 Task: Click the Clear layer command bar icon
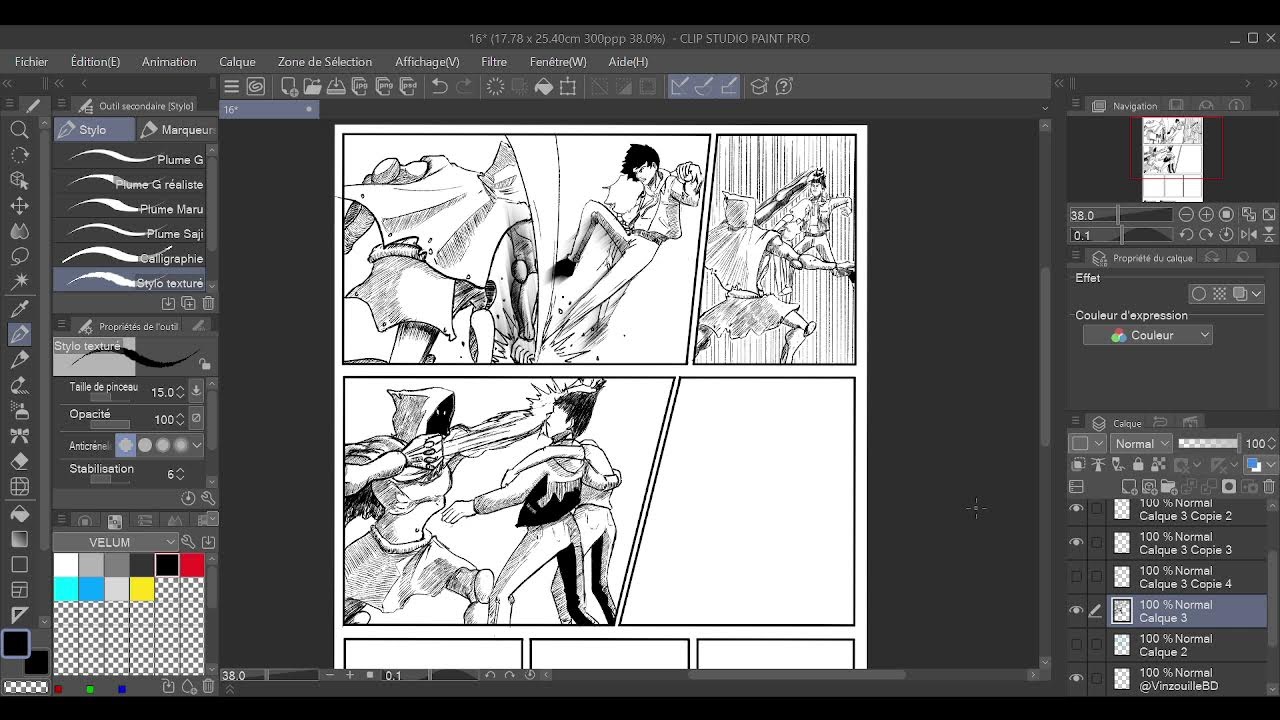(x=495, y=86)
